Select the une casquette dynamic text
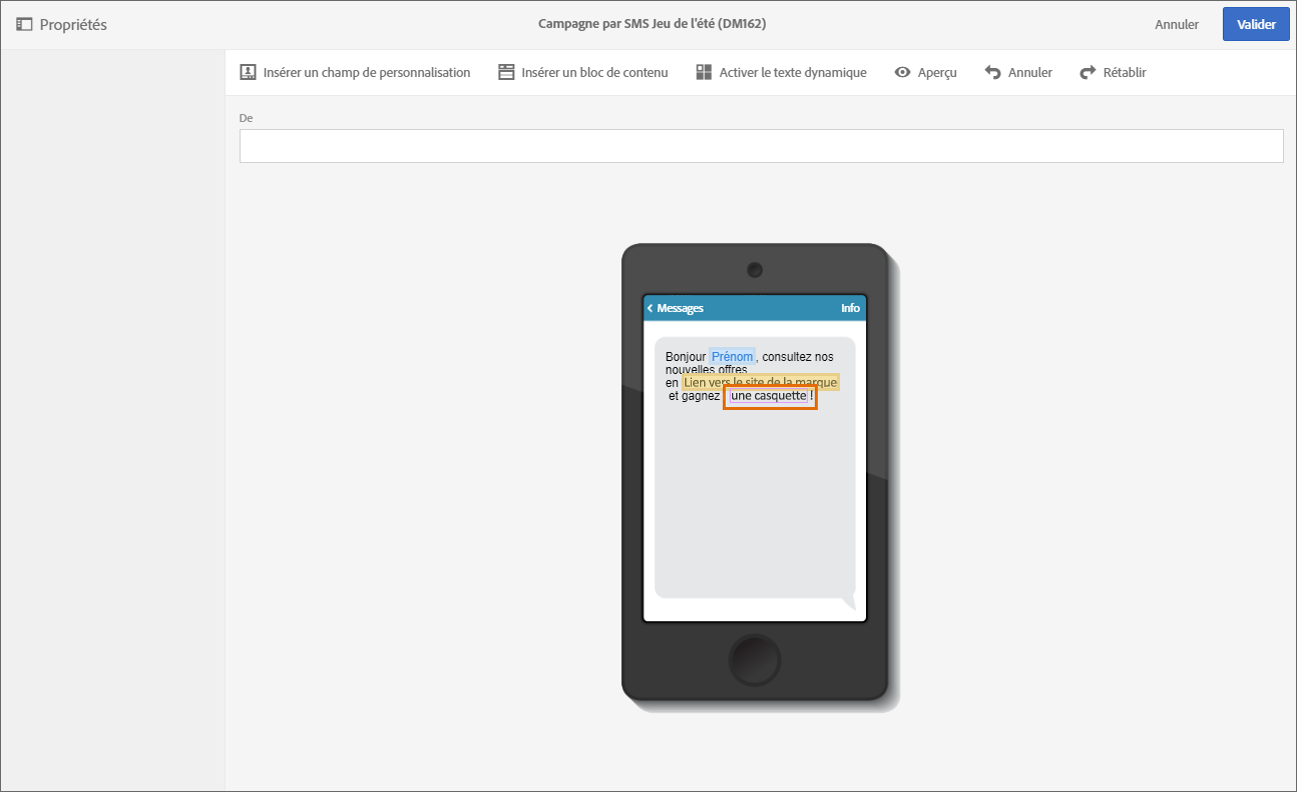The width and height of the screenshot is (1297, 792). tap(768, 396)
